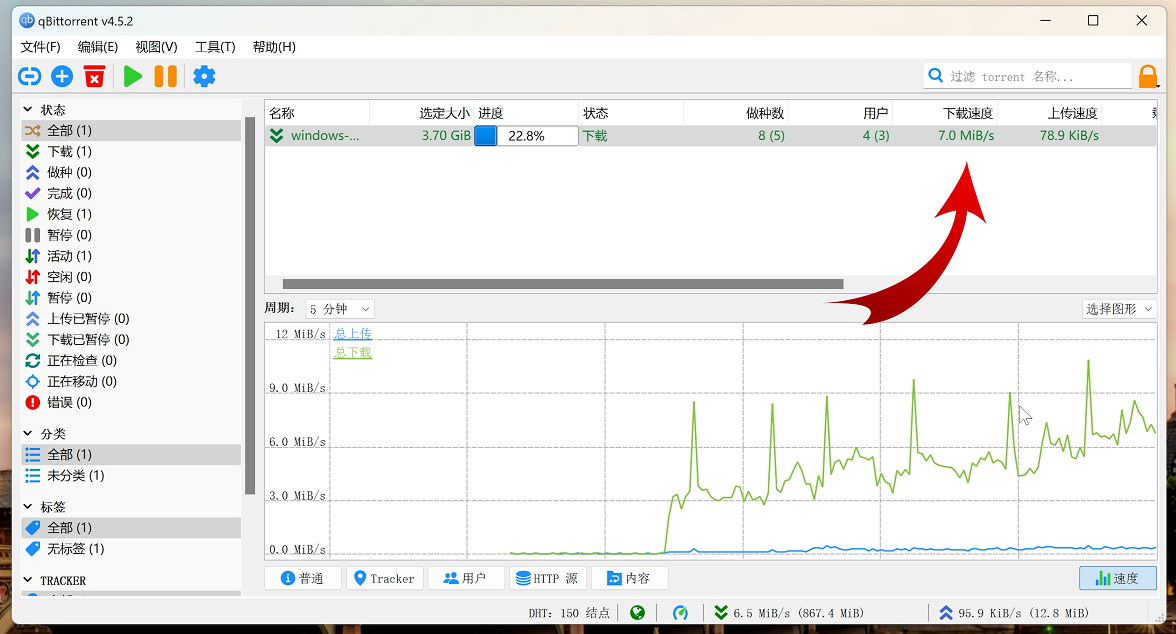Open the 文件(F) menu
1176x634 pixels.
pos(40,47)
